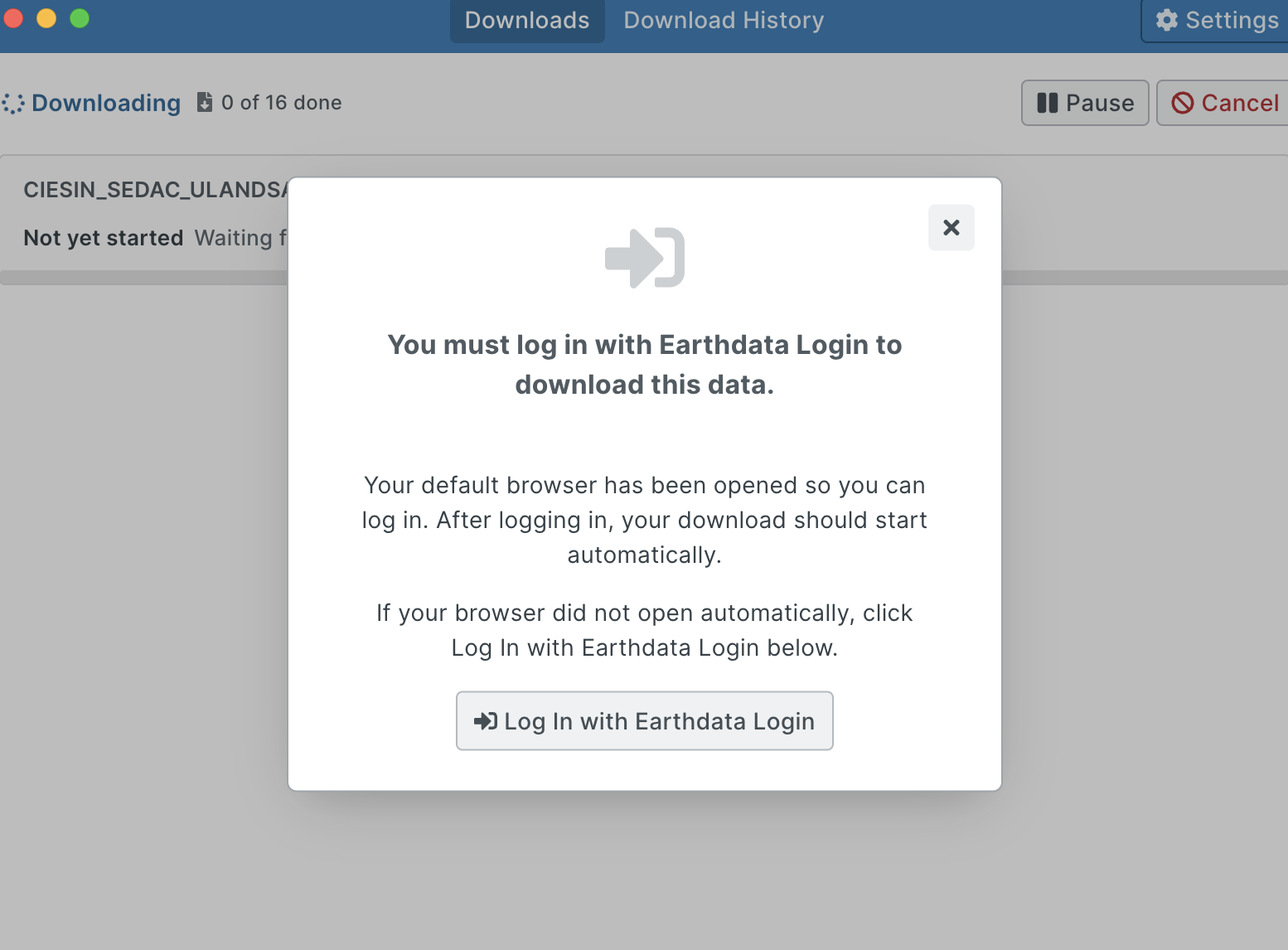1288x950 pixels.
Task: Click the Not yet started status text
Action: point(104,238)
